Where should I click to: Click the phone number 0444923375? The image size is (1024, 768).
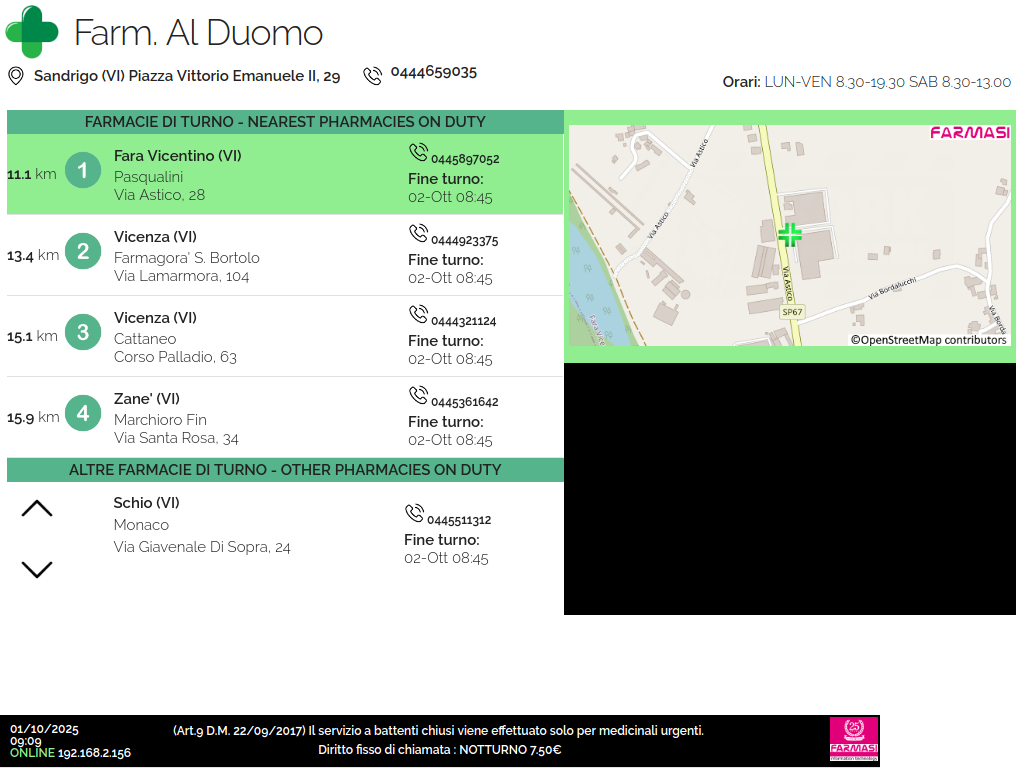point(464,241)
